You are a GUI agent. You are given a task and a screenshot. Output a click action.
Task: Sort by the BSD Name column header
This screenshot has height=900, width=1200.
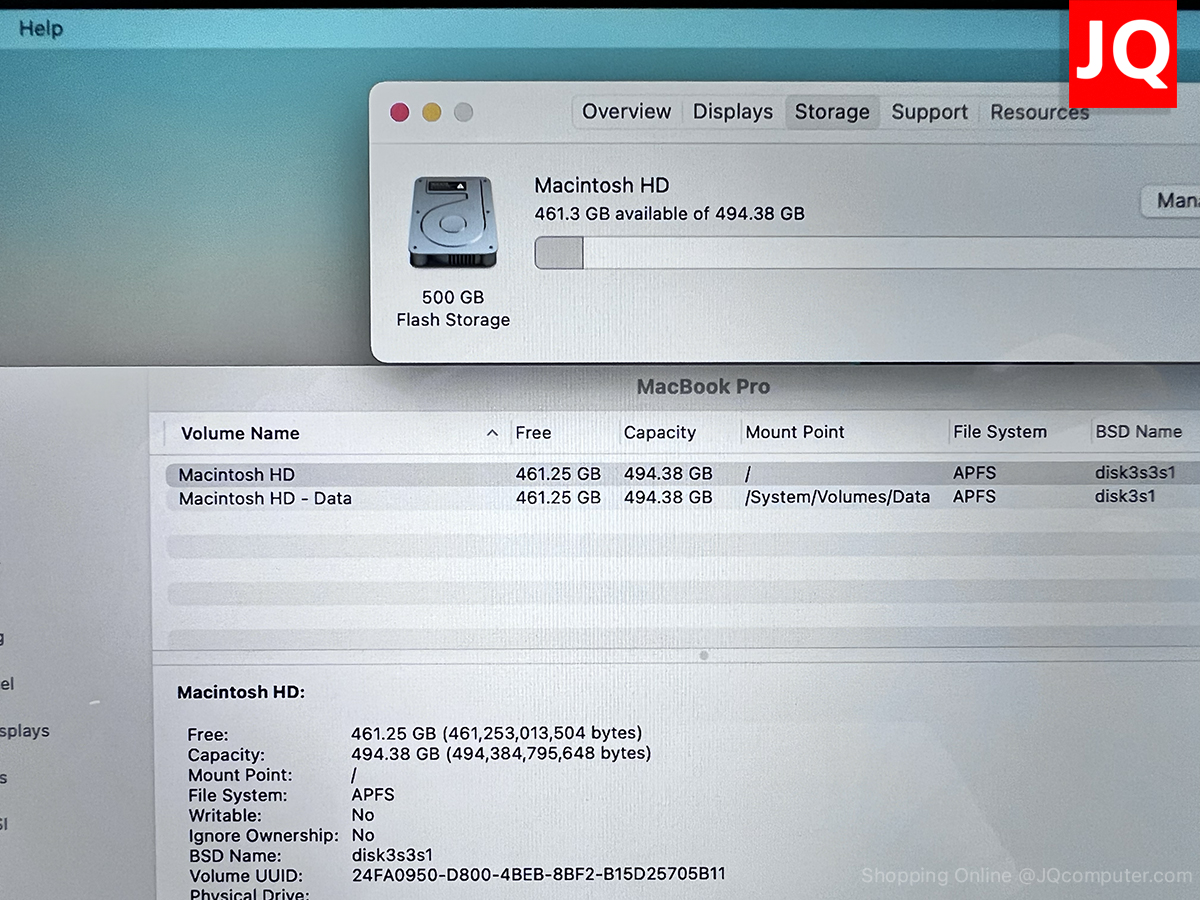click(1139, 432)
